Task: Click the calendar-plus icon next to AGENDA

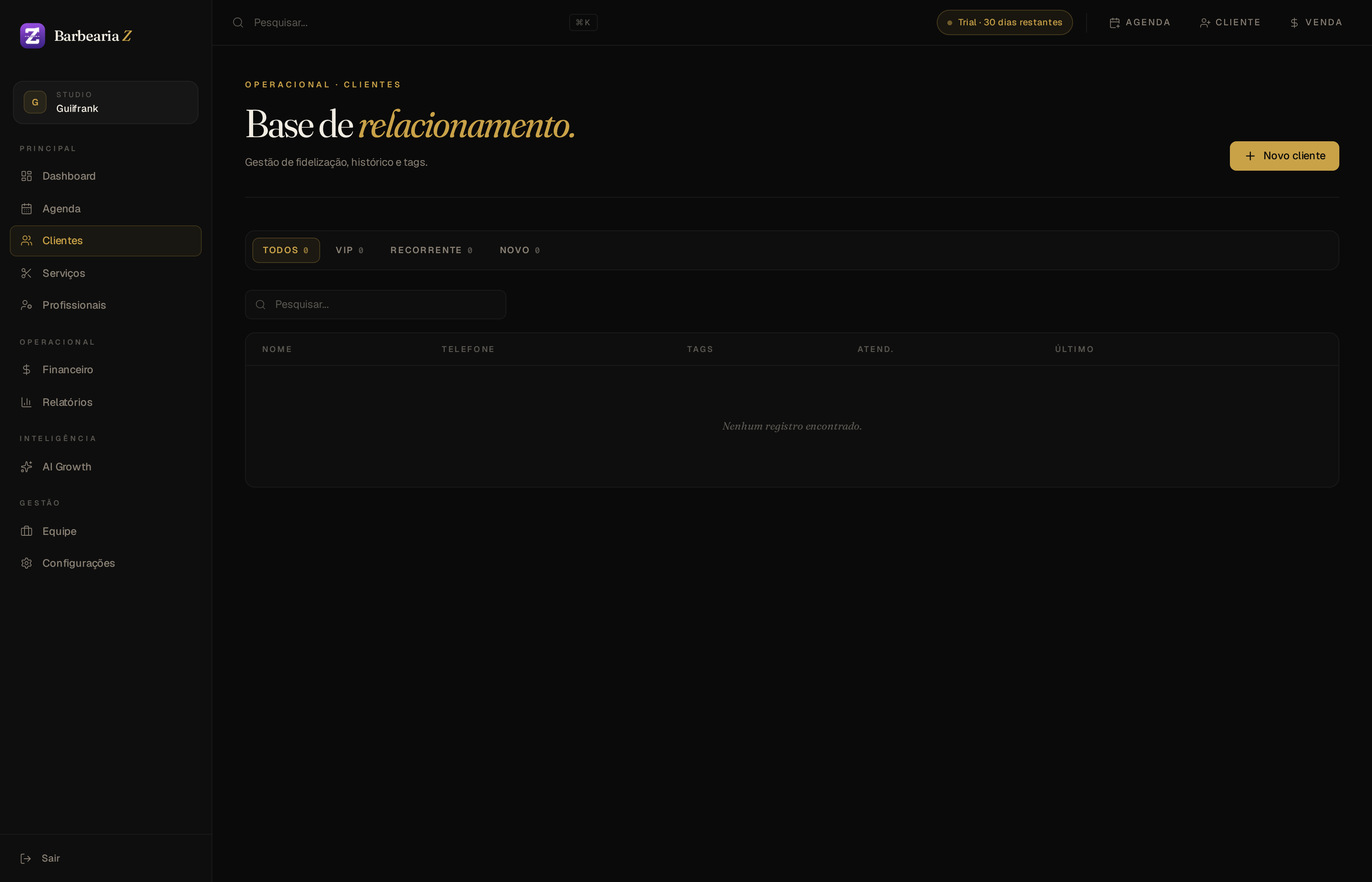Action: click(x=1114, y=23)
